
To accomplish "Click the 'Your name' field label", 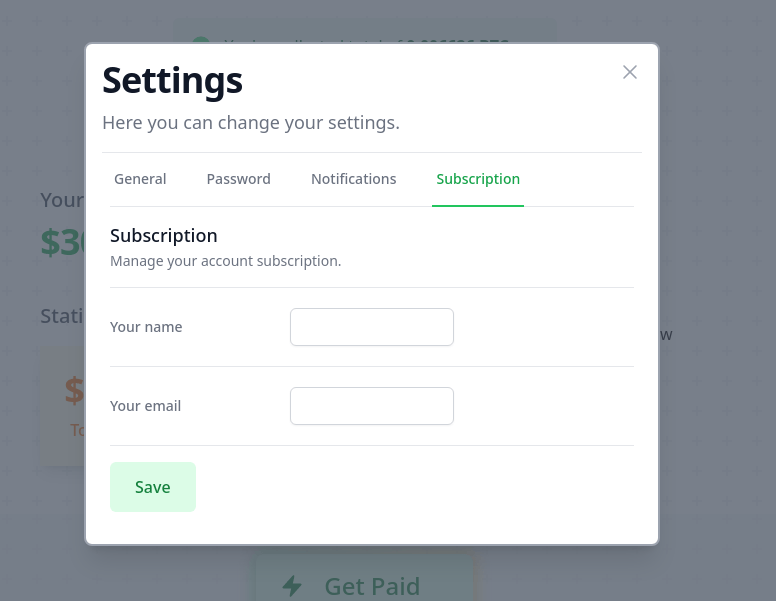I will [x=146, y=327].
